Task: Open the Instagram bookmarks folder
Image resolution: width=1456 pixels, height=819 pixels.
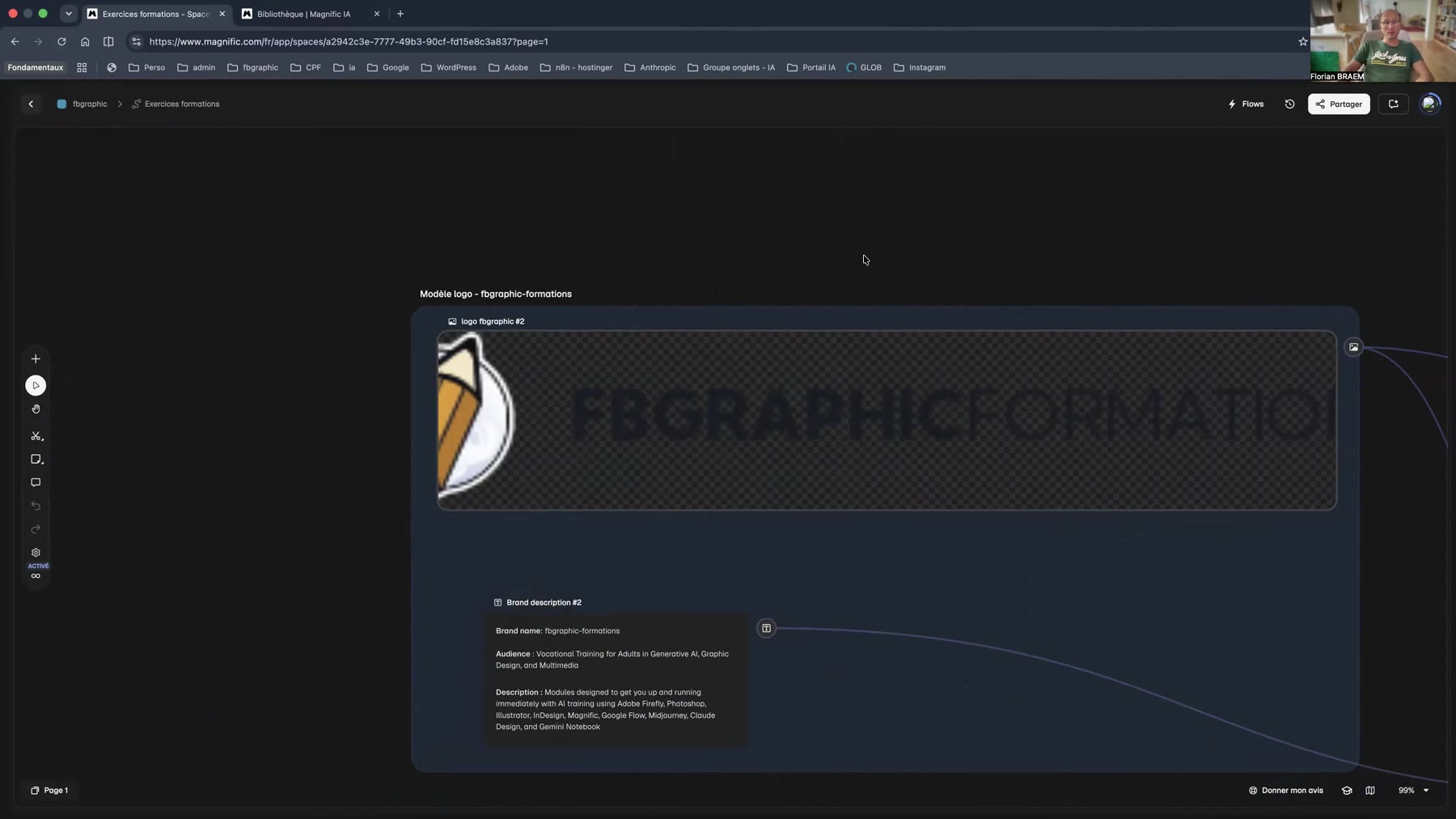Action: tap(919, 67)
